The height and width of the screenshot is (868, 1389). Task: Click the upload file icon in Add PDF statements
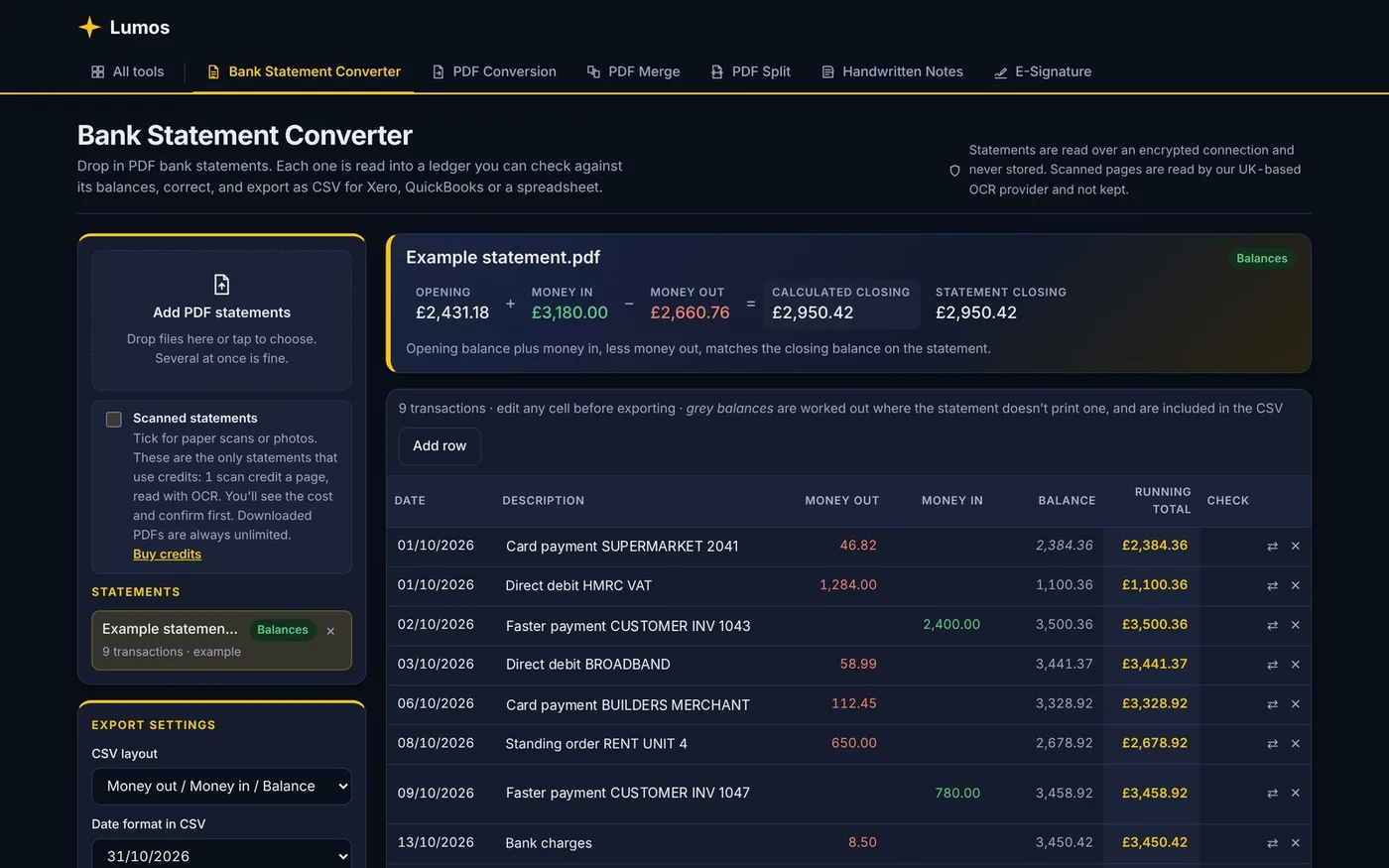(x=221, y=285)
